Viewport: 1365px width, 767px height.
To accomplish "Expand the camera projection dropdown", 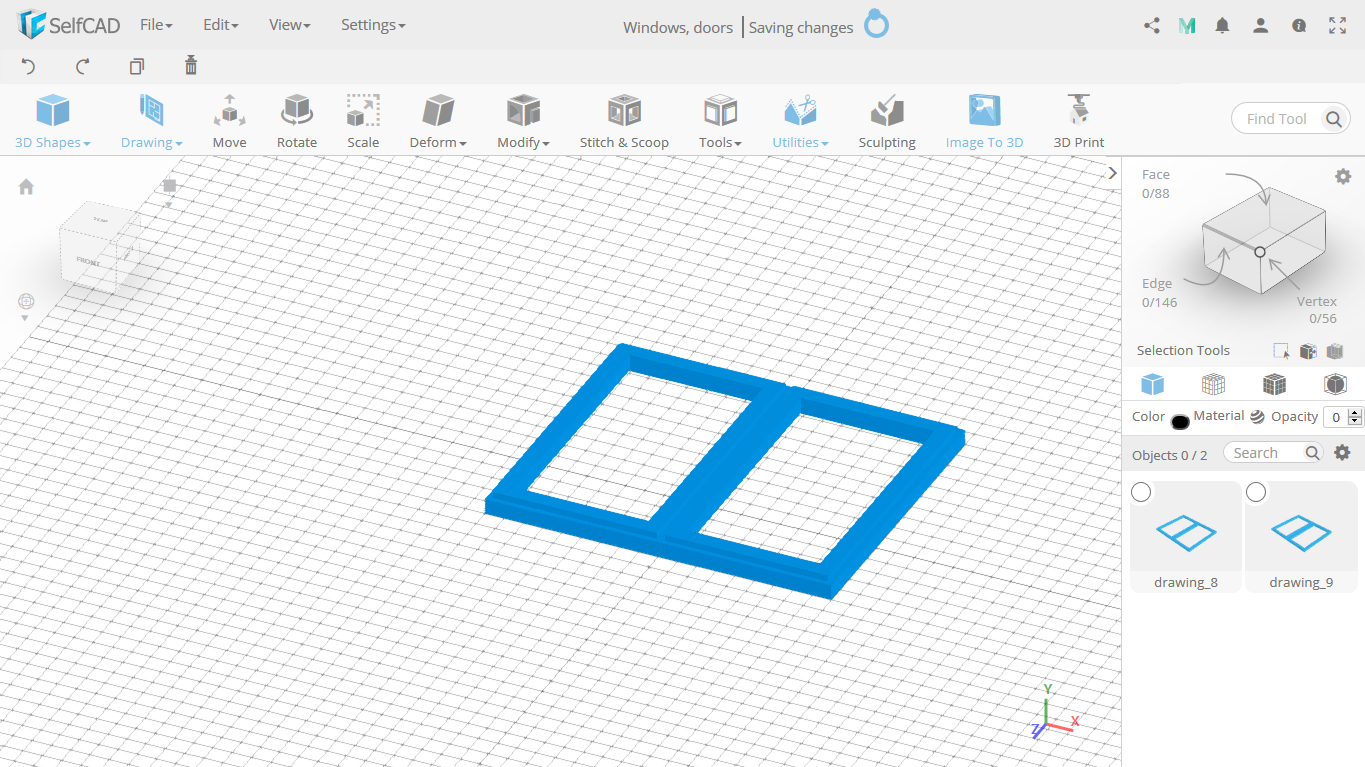I will click(25, 318).
